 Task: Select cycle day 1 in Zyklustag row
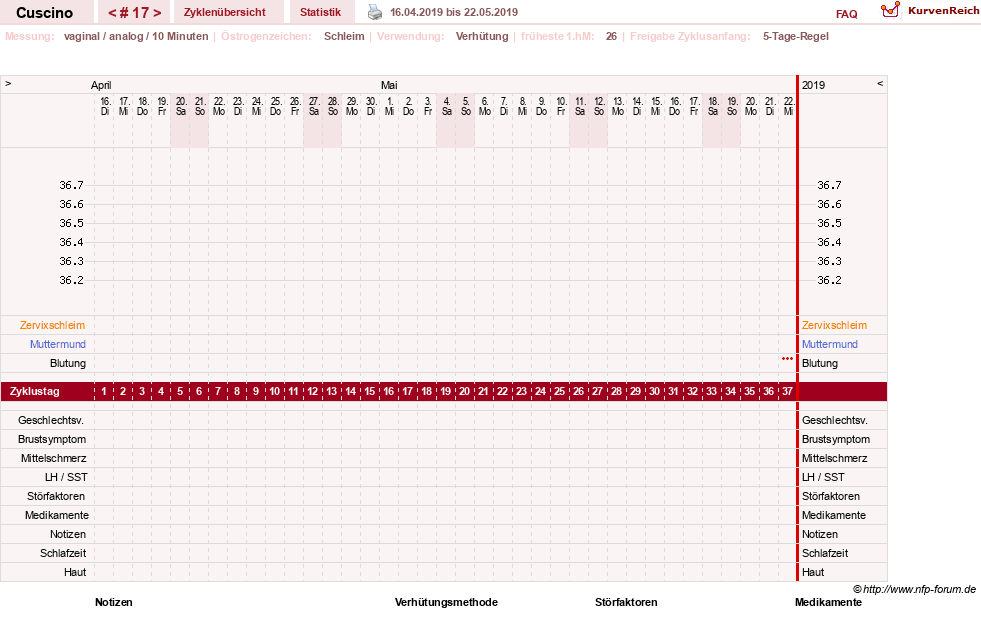[x=104, y=391]
